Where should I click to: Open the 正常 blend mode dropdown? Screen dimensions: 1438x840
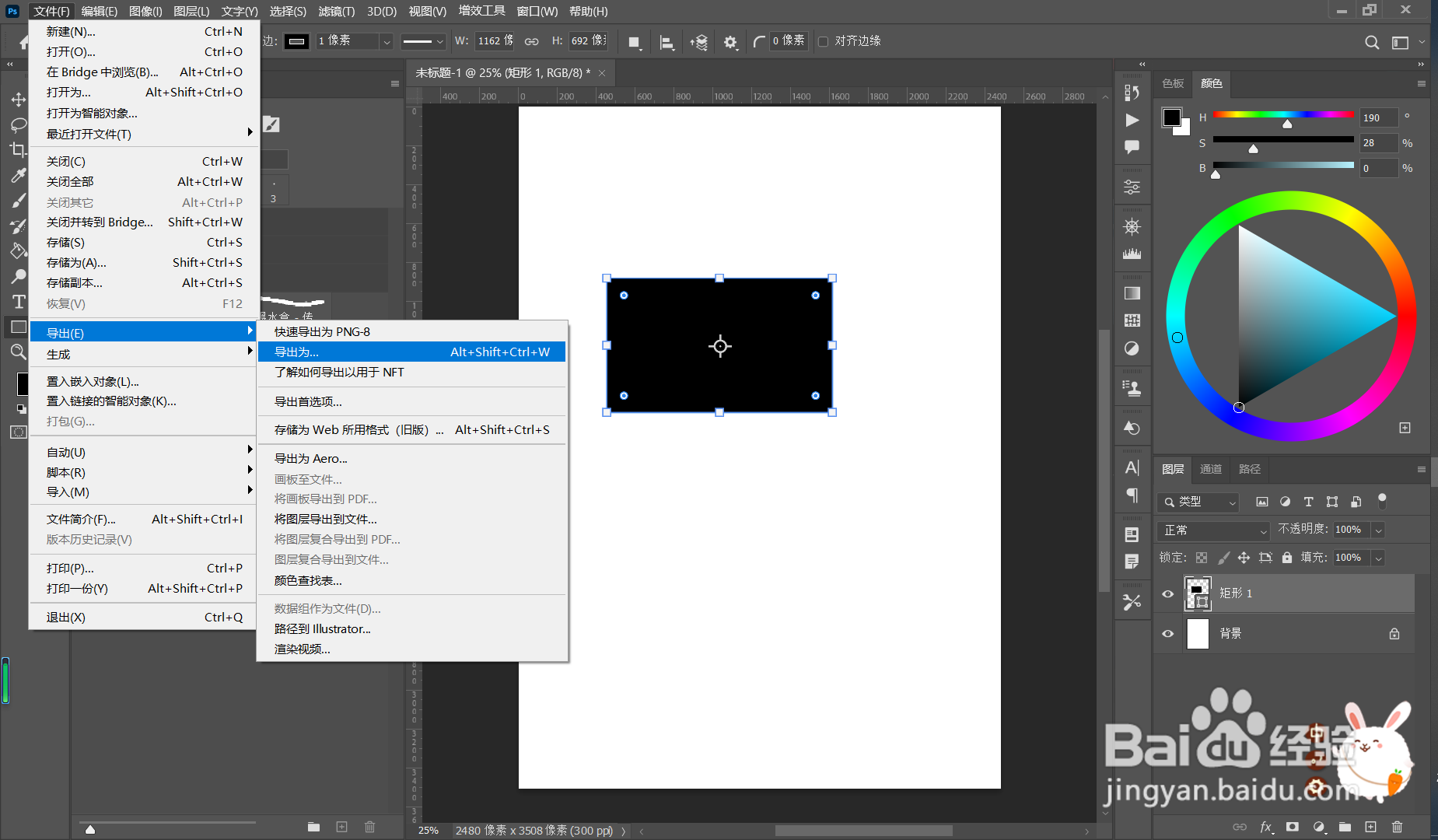1211,530
